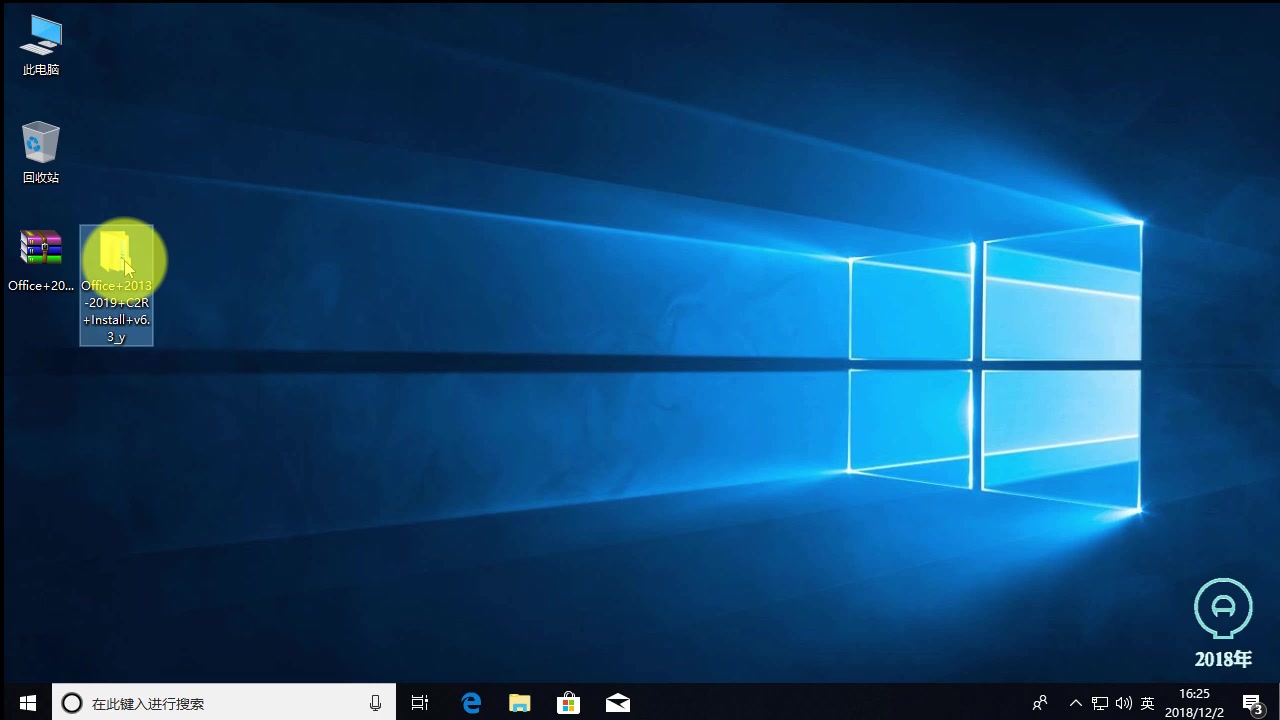Open the People icon in the tray
This screenshot has width=1280, height=720.
click(1040, 703)
